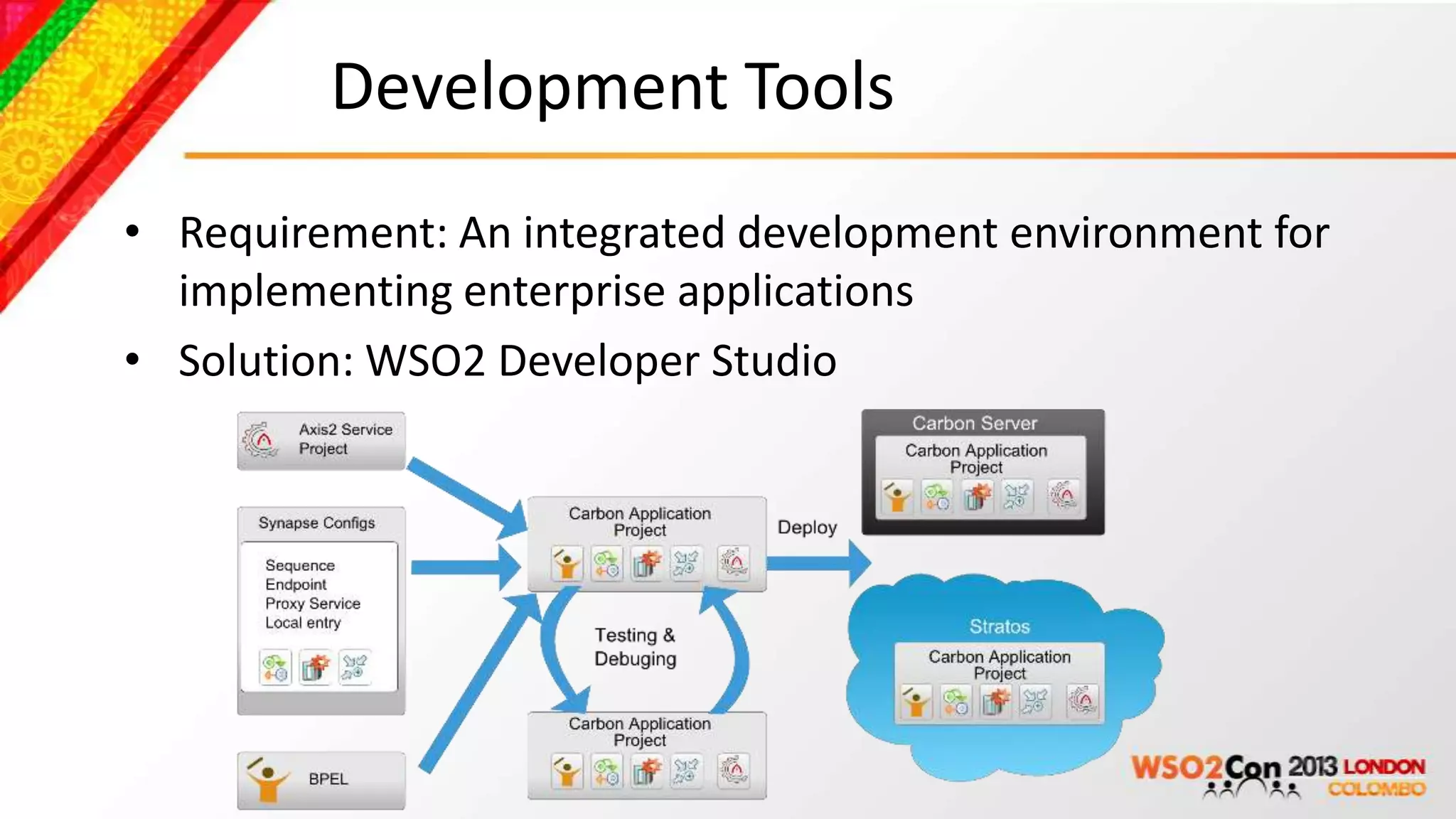Click 'Carbon Application Project' title of center top box
This screenshot has height=819, width=1456.
click(640, 522)
